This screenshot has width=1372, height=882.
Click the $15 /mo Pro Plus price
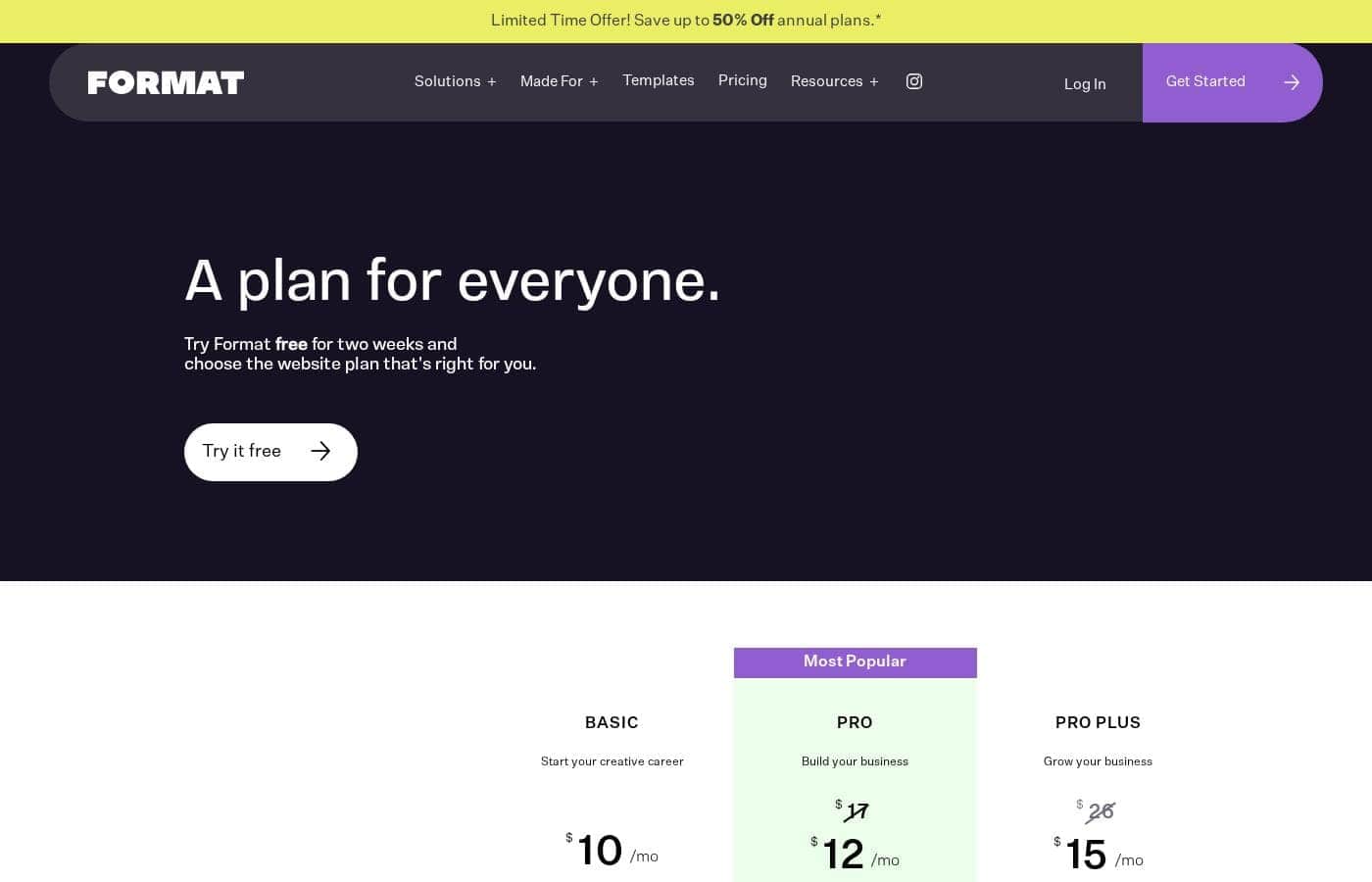pos(1098,855)
